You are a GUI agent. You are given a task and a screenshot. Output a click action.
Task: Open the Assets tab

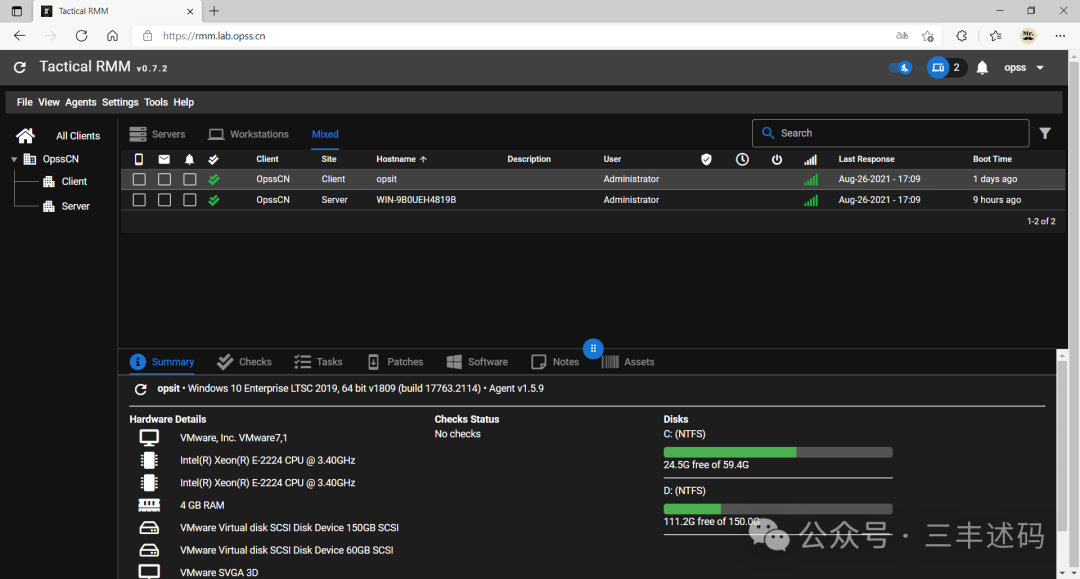coord(628,361)
